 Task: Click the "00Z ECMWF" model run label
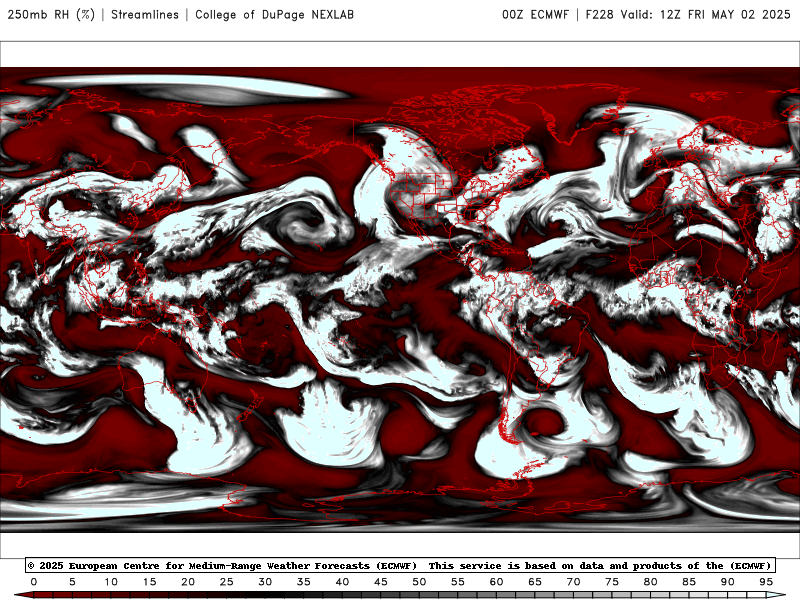(535, 15)
